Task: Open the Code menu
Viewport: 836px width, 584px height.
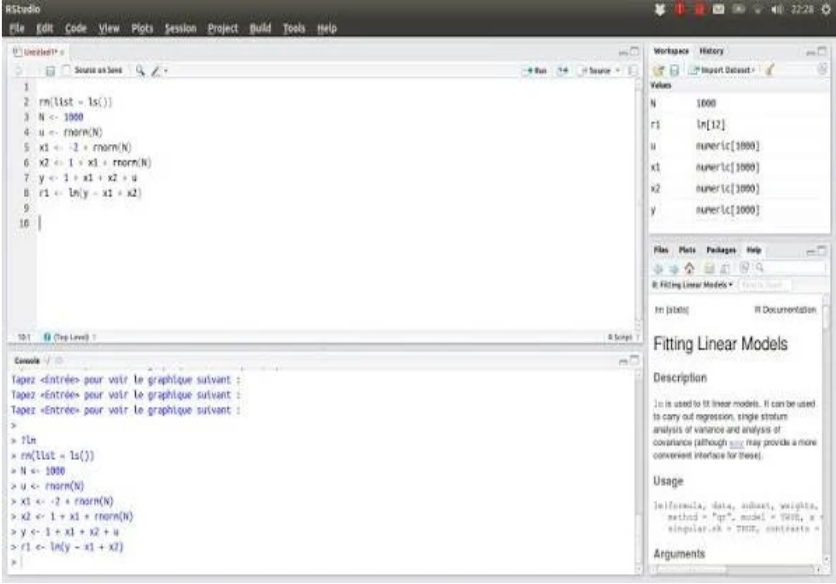Action: coord(76,28)
